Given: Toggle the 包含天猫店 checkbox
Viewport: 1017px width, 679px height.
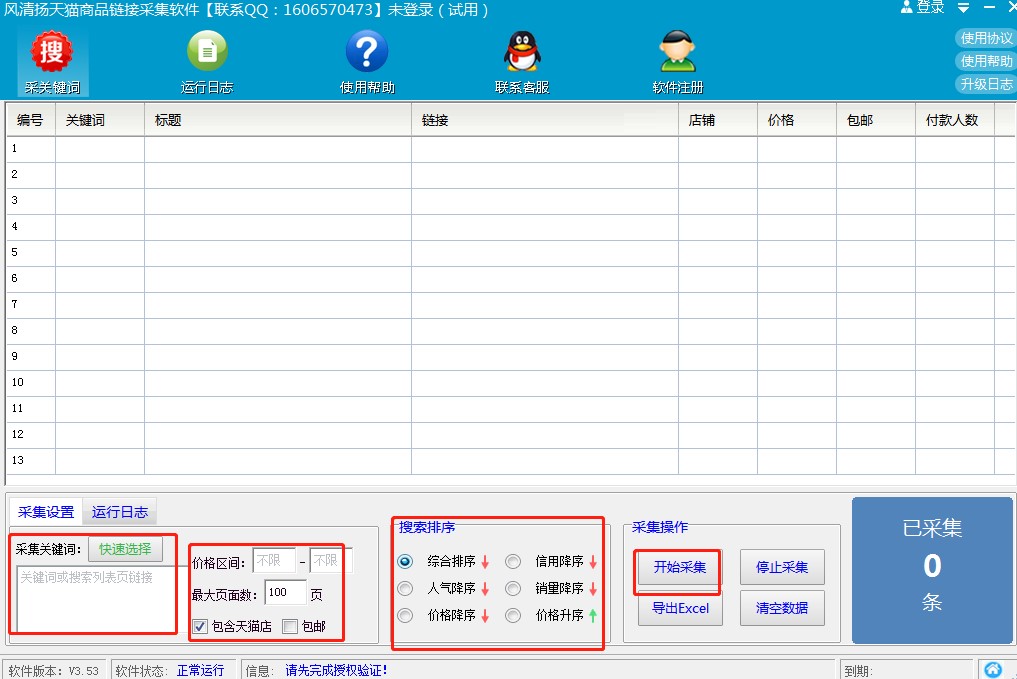Looking at the screenshot, I should pos(200,626).
